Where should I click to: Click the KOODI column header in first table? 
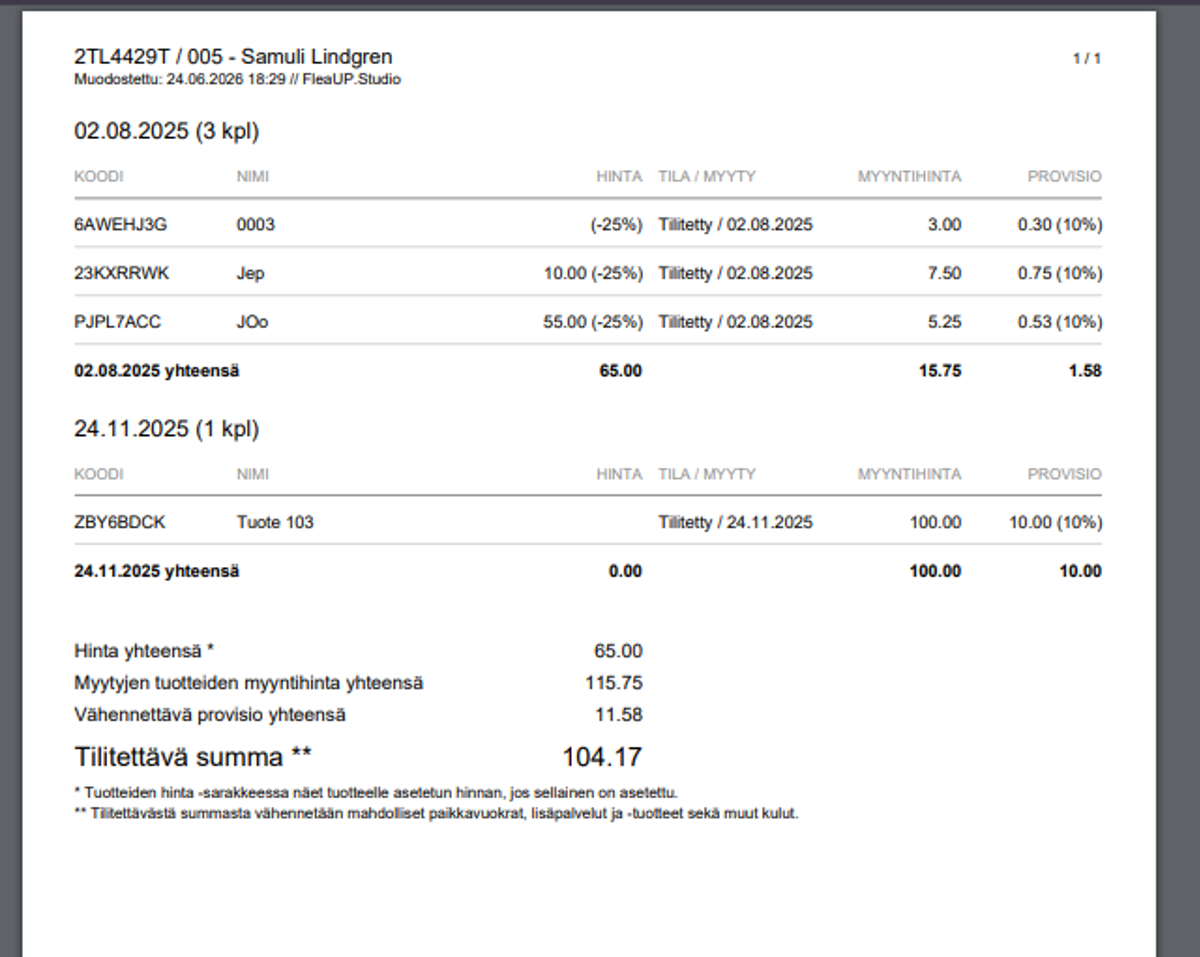click(99, 176)
